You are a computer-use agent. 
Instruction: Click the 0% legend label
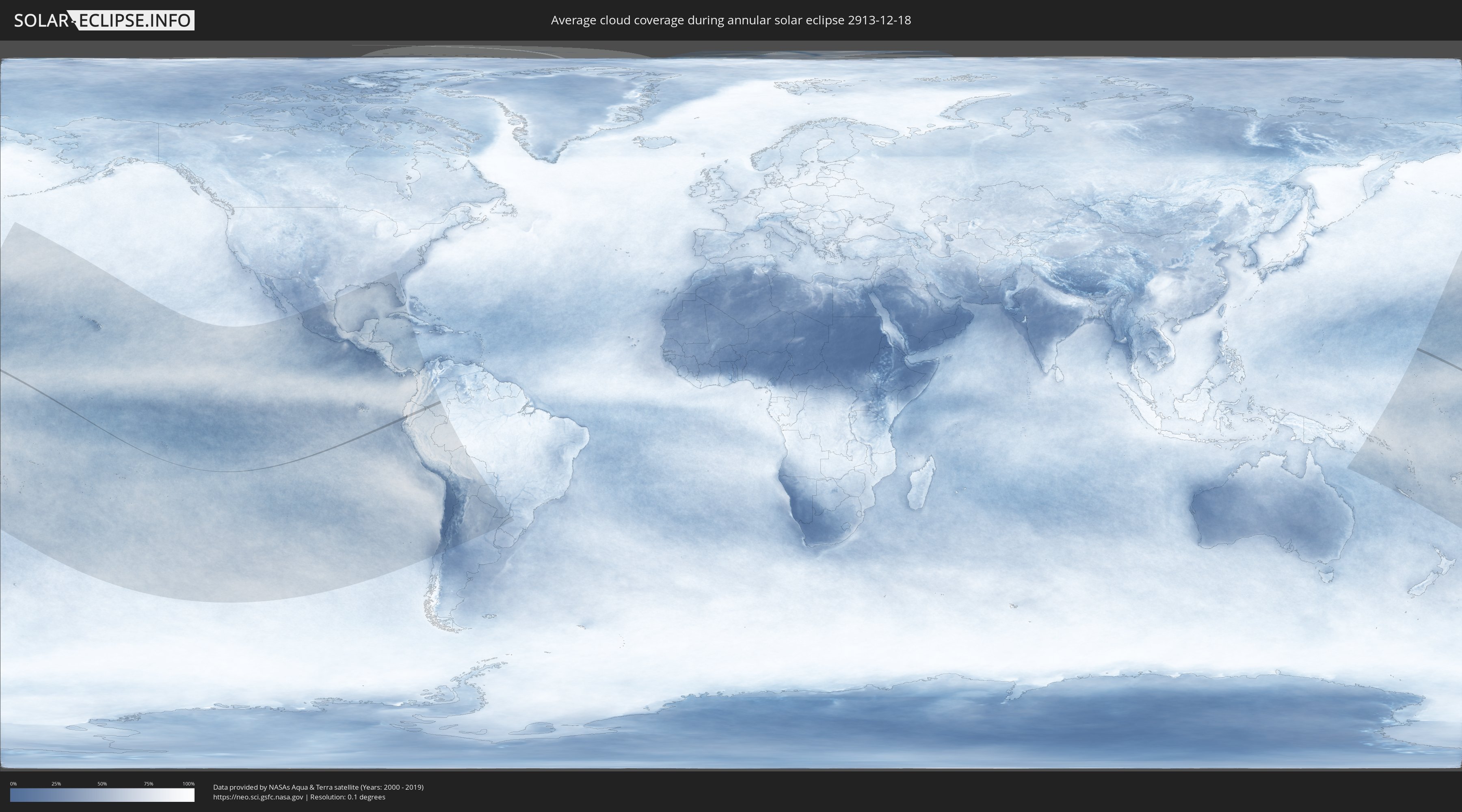tap(13, 784)
